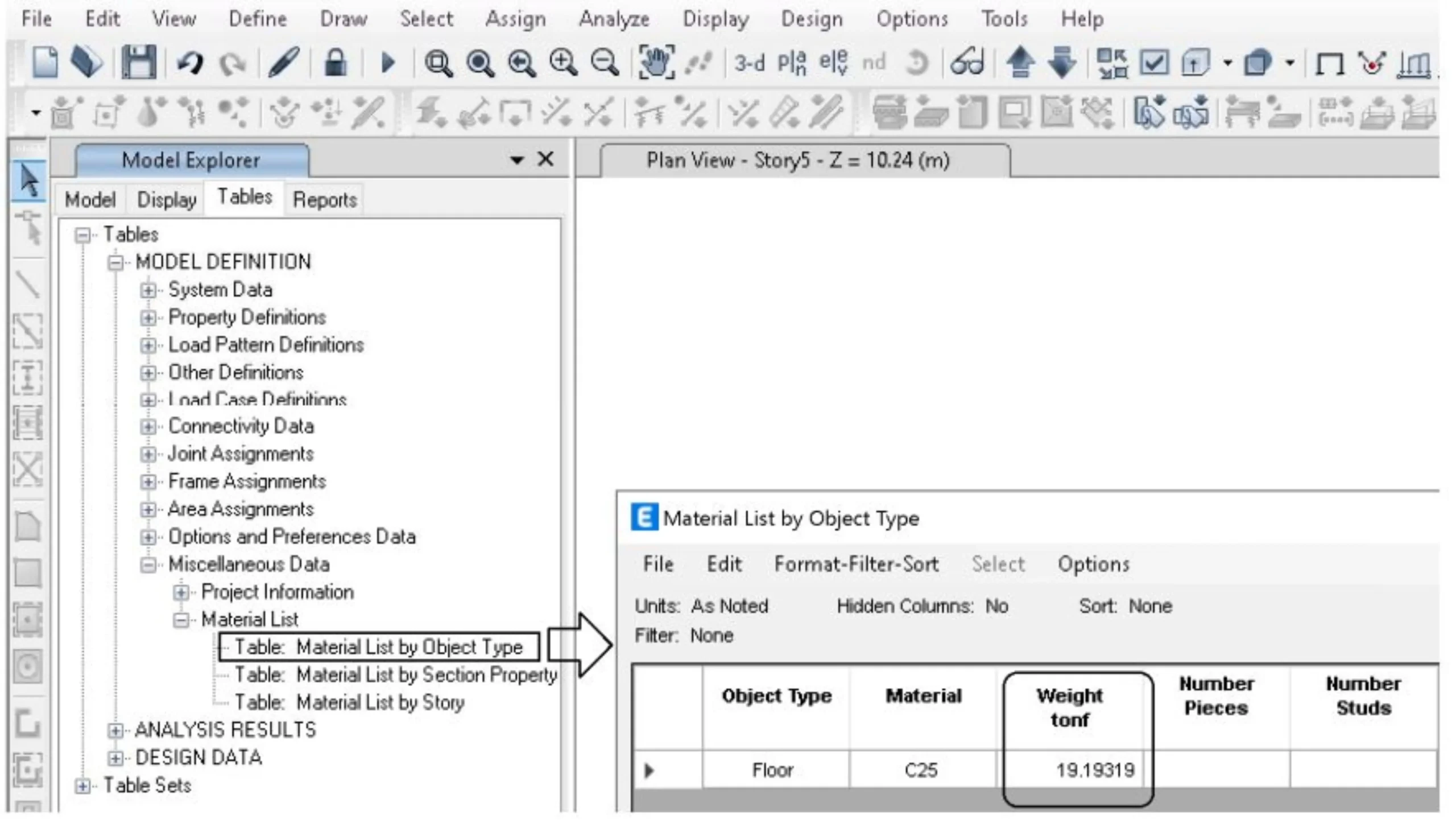Click the Undo arrow icon
Screen dimensions: 1456x832
pos(189,62)
